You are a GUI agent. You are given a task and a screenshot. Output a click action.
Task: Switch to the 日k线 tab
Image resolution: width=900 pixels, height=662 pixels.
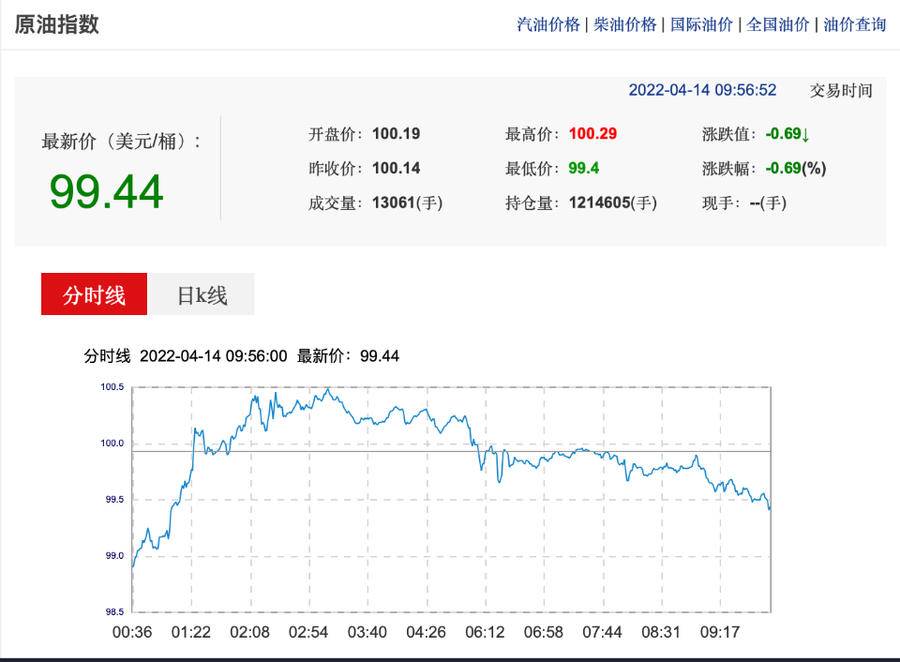pyautogui.click(x=201, y=294)
